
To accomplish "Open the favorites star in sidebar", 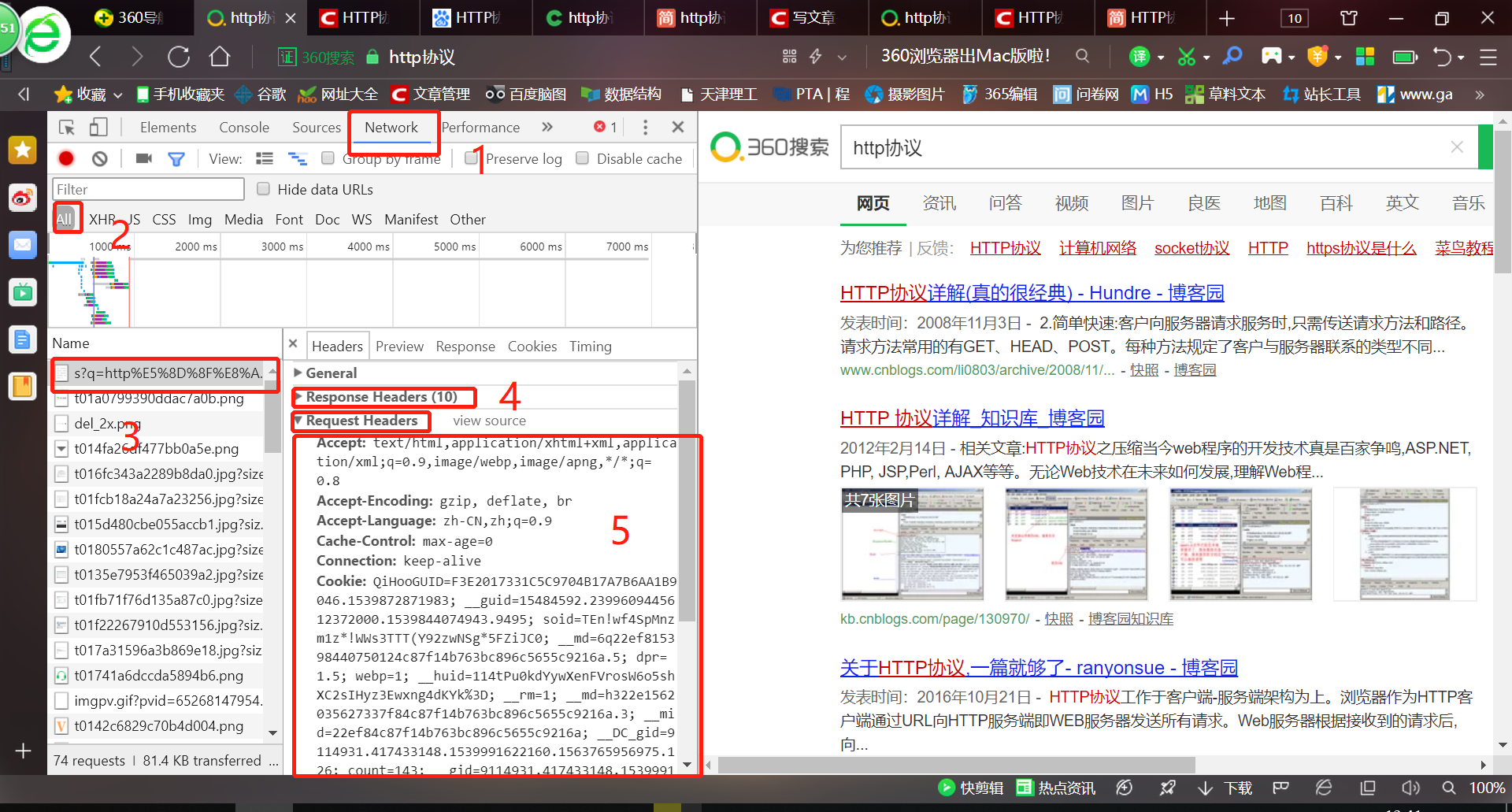I will click(x=23, y=150).
